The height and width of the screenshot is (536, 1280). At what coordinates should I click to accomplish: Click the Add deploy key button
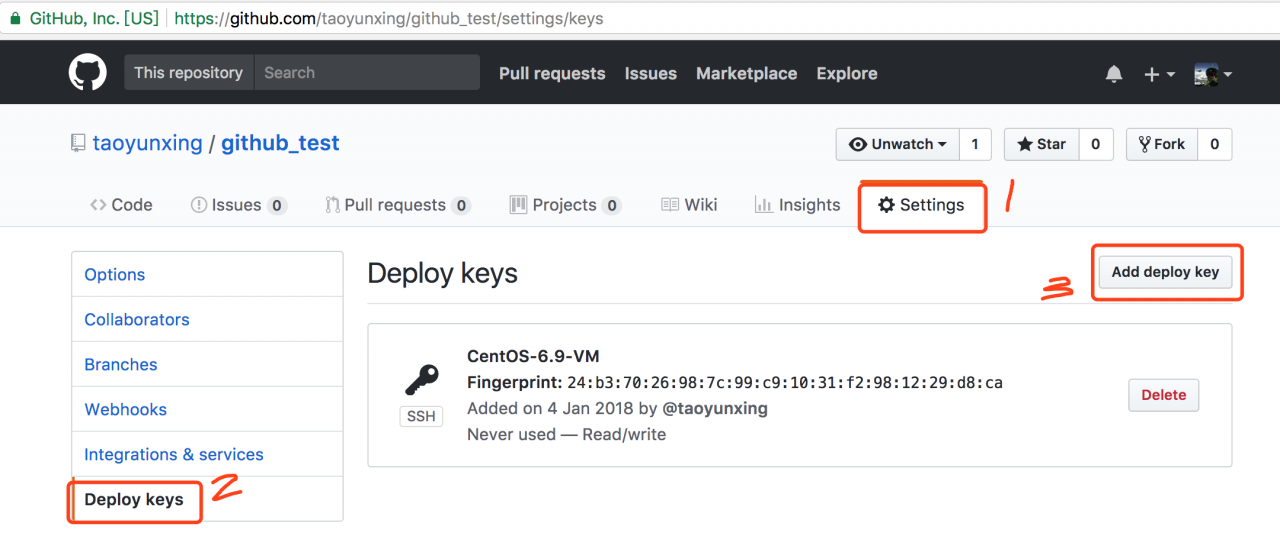pyautogui.click(x=1165, y=272)
